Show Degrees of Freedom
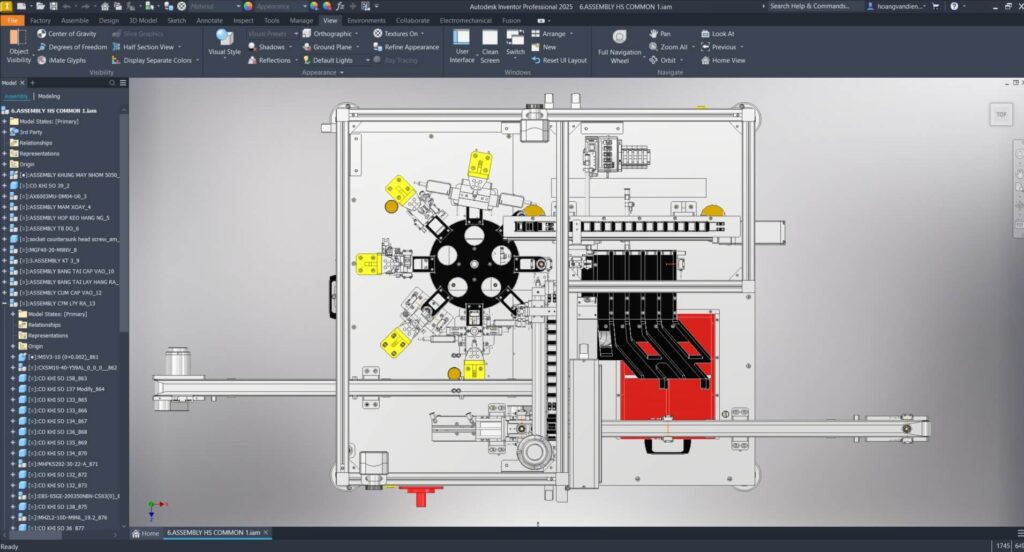Viewport: 1024px width, 552px height. pos(72,47)
